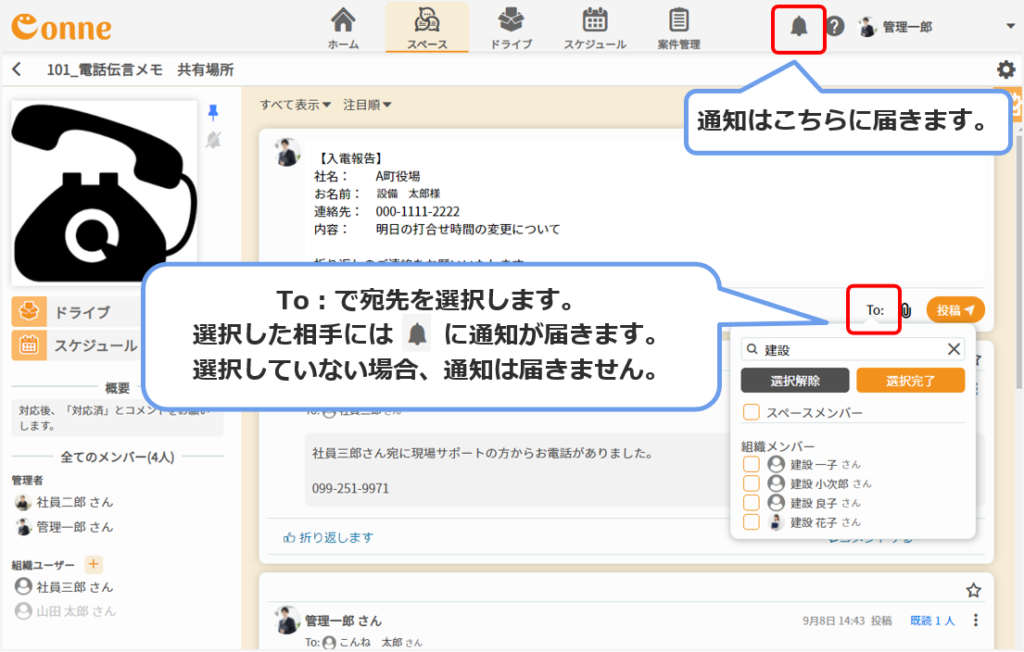Click the sidebar drive box icon
This screenshot has height=652, width=1024.
29,312
